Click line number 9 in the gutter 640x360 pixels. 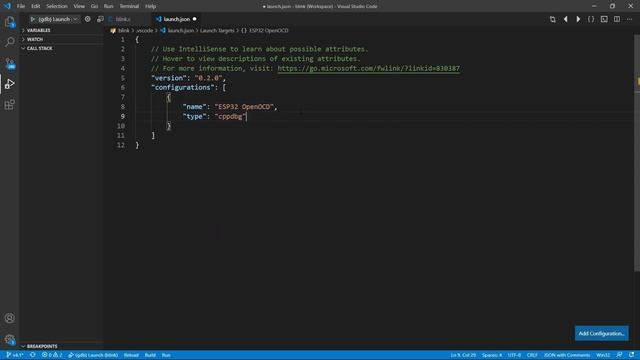point(122,116)
